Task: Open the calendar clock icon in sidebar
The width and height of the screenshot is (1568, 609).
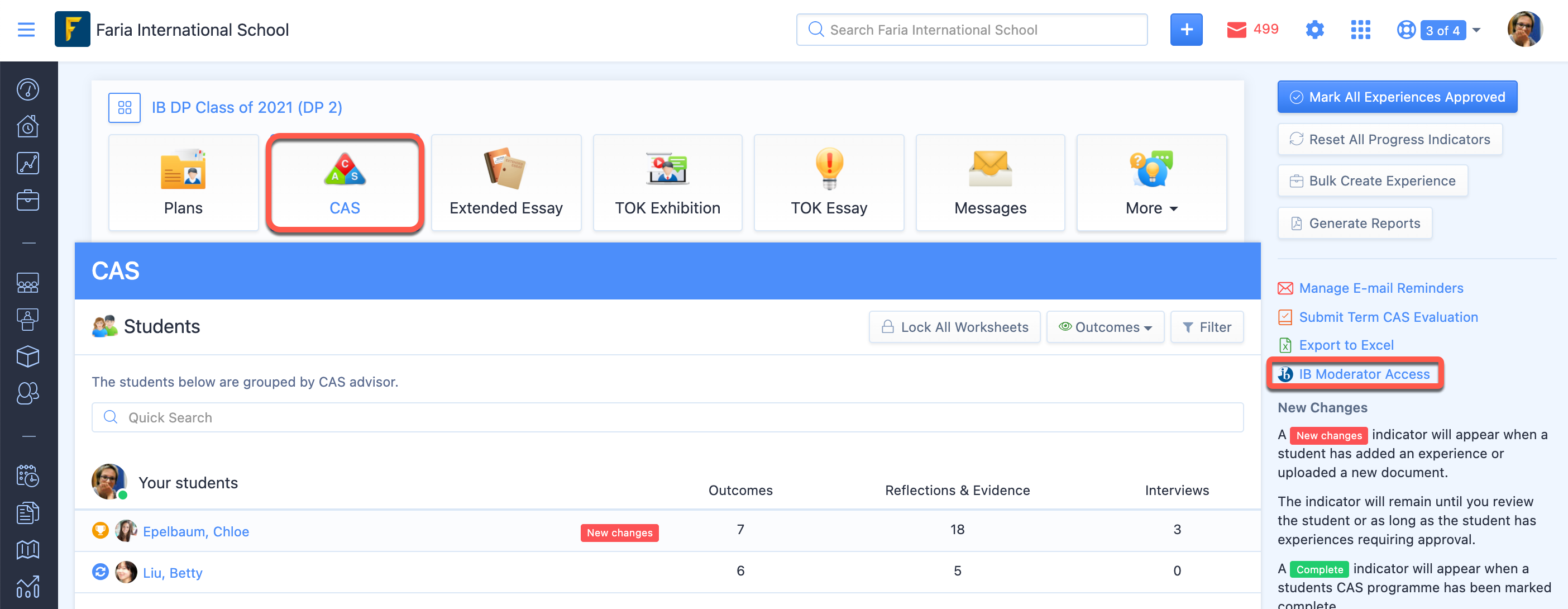Action: 28,475
